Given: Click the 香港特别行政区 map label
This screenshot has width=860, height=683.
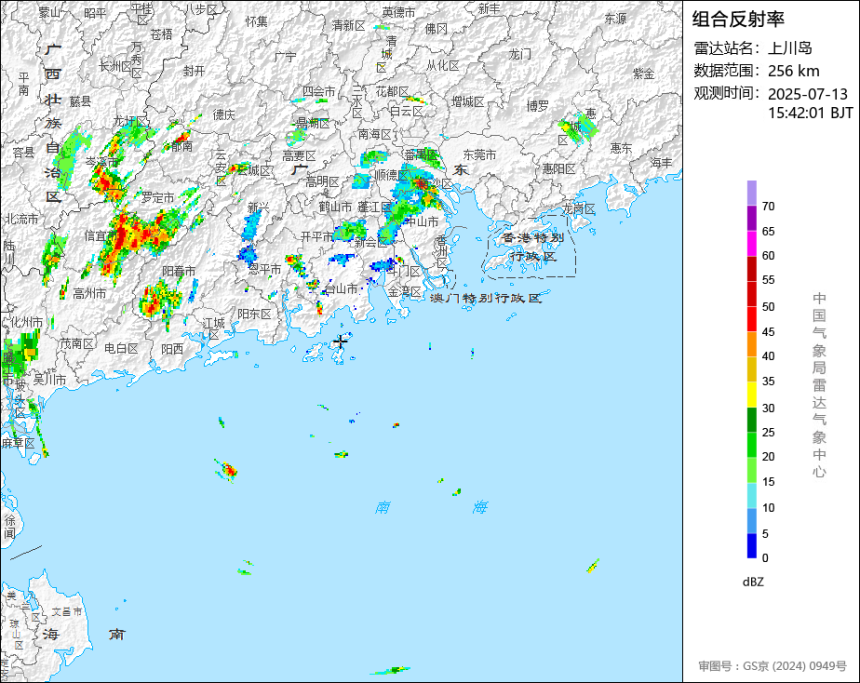Looking at the screenshot, I should [x=533, y=247].
